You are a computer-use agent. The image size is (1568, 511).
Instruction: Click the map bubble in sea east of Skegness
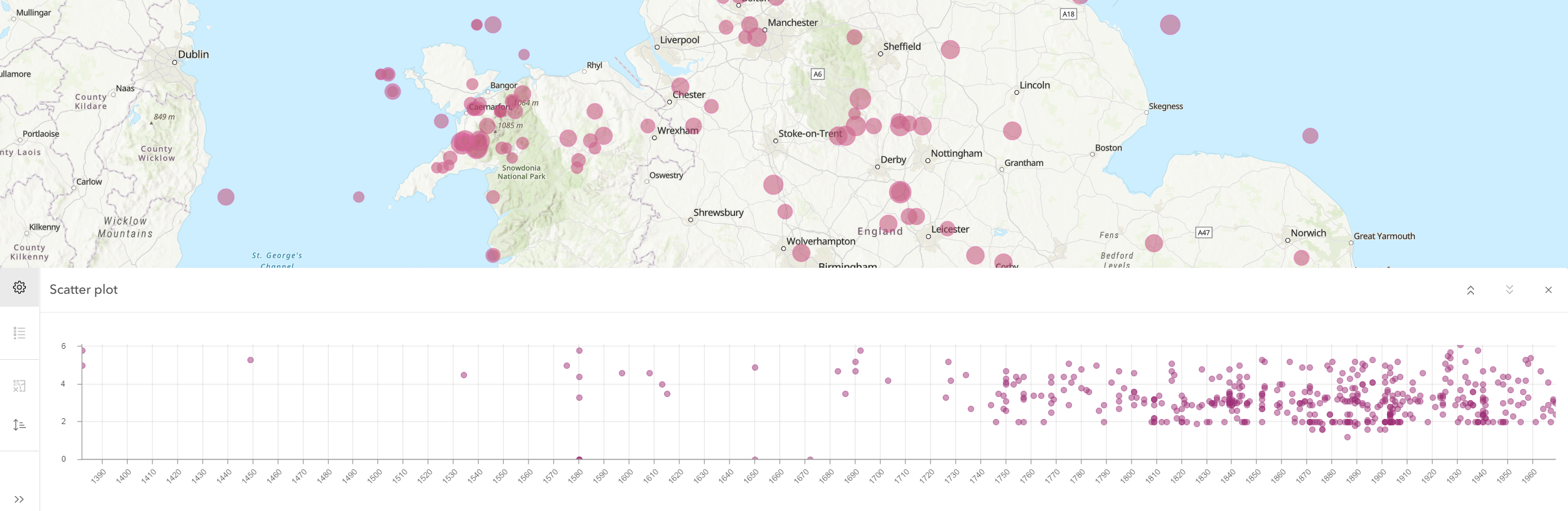click(1310, 136)
